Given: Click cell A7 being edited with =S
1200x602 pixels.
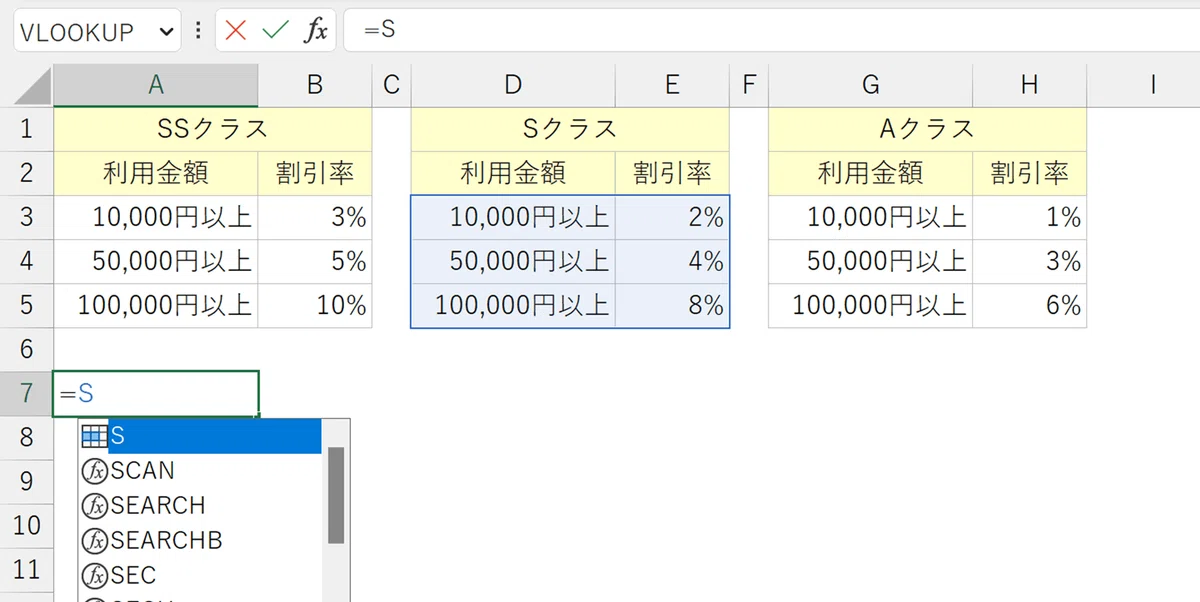Looking at the screenshot, I should [x=156, y=393].
